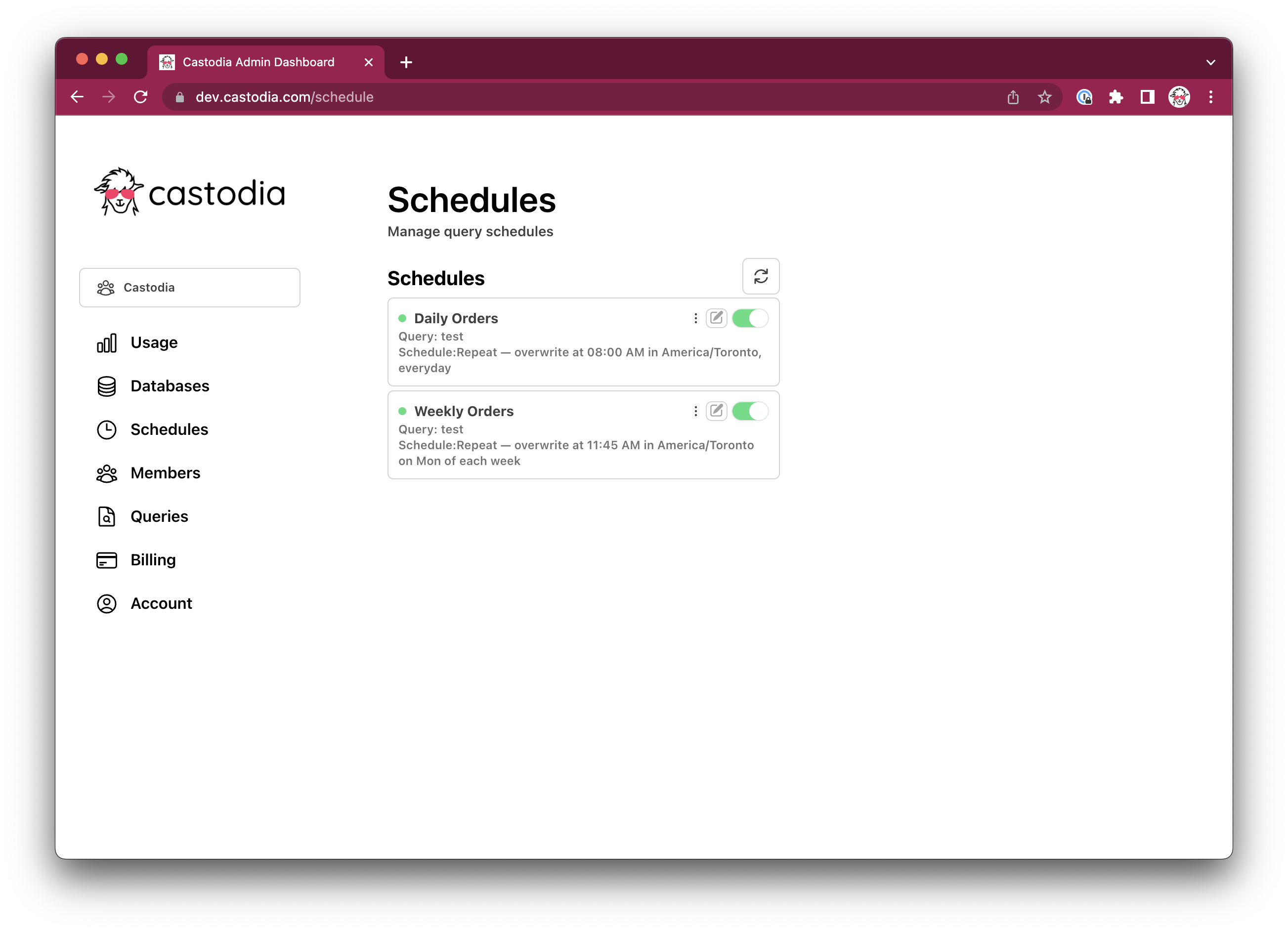Viewport: 1288px width, 932px height.
Task: Edit the Weekly Orders schedule
Action: 716,411
